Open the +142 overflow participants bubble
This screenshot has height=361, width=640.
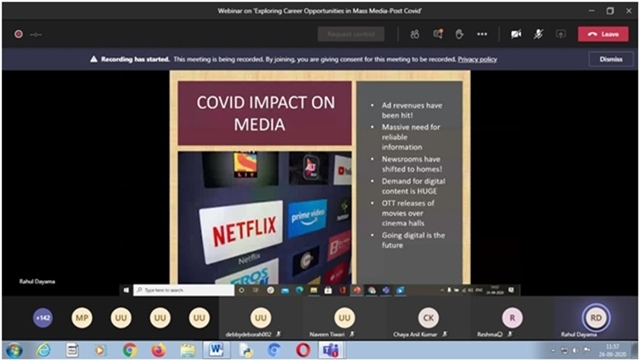pos(43,318)
